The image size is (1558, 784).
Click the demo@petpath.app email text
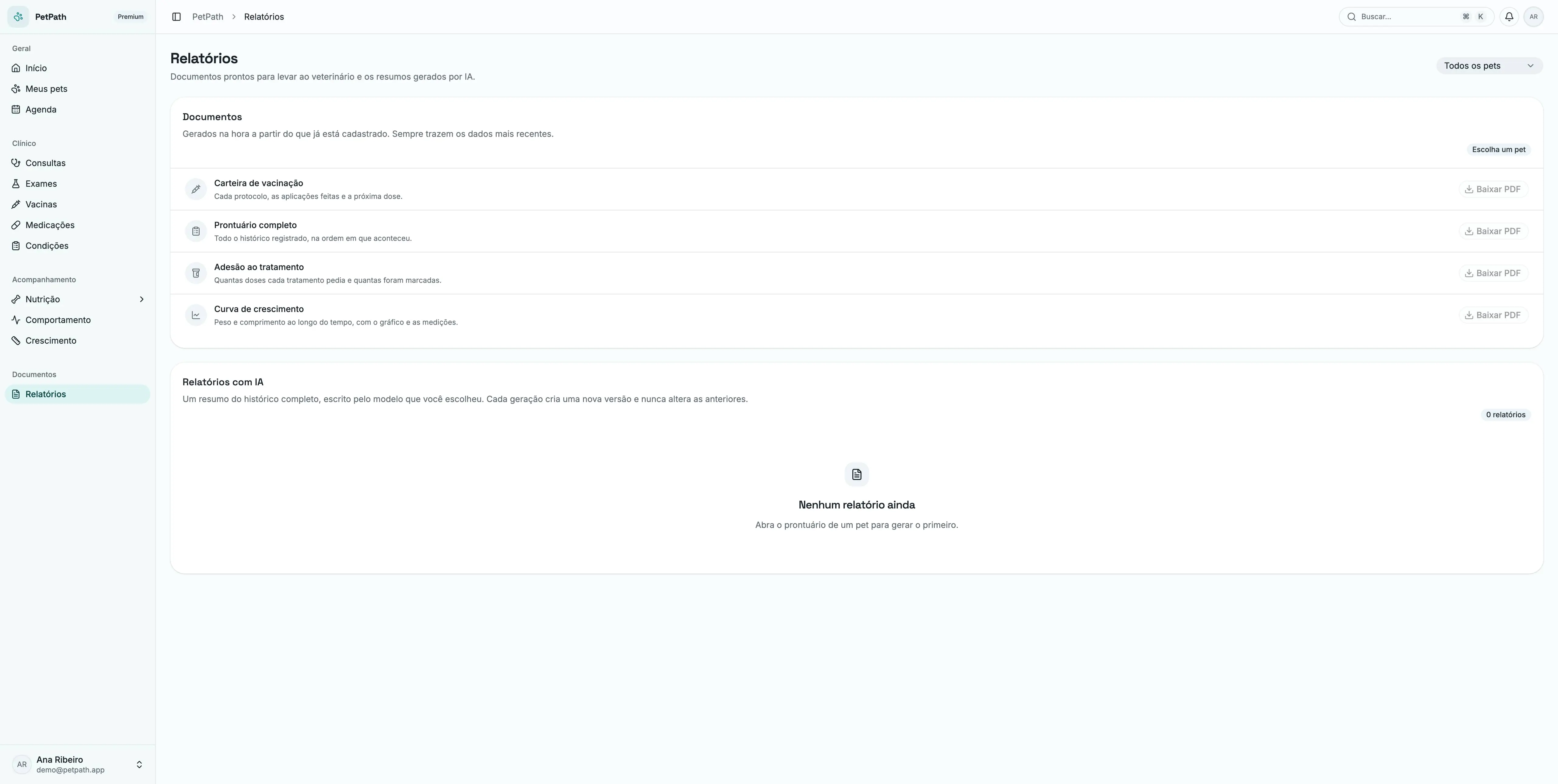[70, 770]
